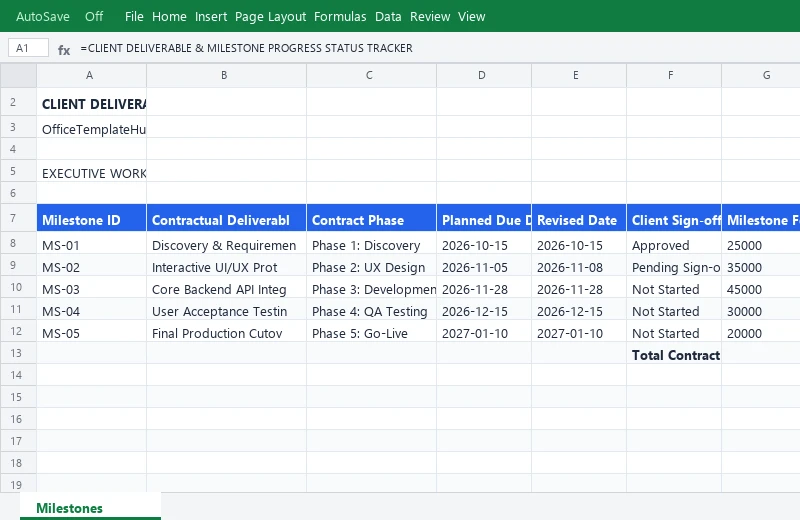The width and height of the screenshot is (800, 520).
Task: Click the Discovery & Requiremen cell
Action: pos(227,245)
